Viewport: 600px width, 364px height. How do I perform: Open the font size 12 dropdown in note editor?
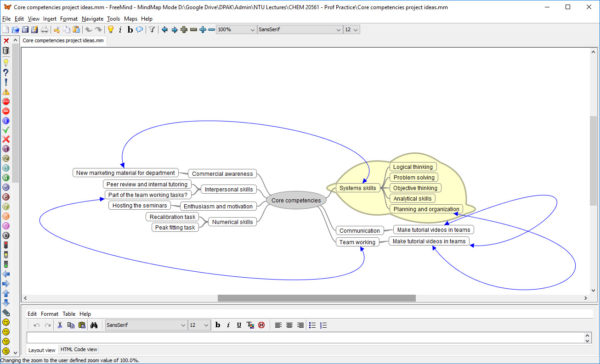click(199, 325)
